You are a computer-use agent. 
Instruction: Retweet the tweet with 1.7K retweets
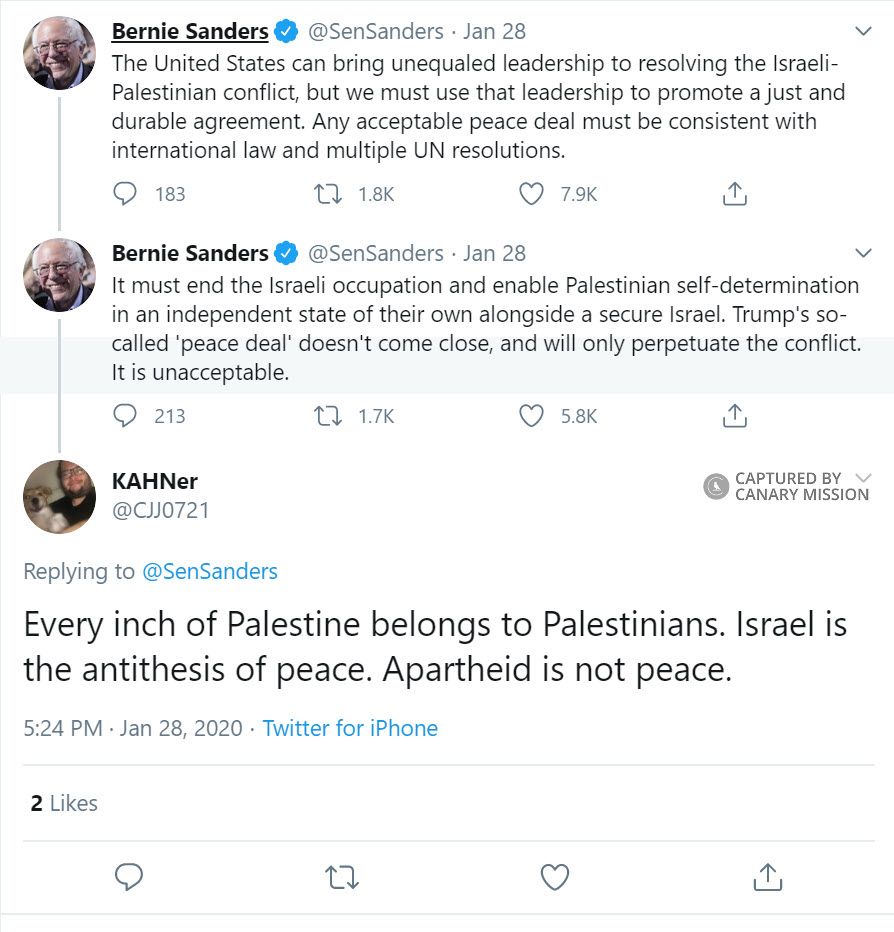[329, 415]
